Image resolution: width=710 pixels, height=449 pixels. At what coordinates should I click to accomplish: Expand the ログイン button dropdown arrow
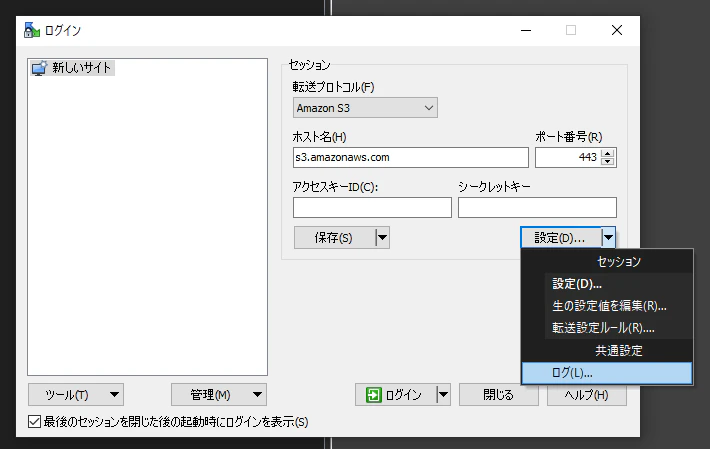(444, 395)
